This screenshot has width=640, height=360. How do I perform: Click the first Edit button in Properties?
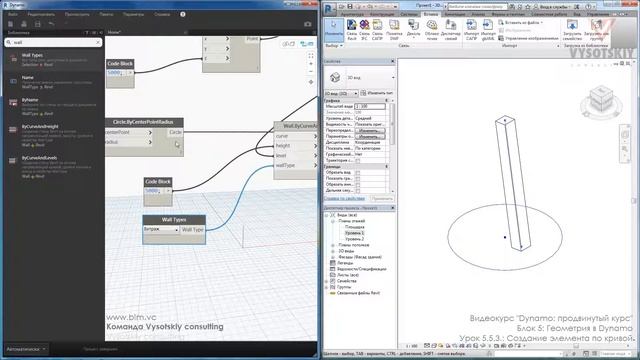(369, 131)
